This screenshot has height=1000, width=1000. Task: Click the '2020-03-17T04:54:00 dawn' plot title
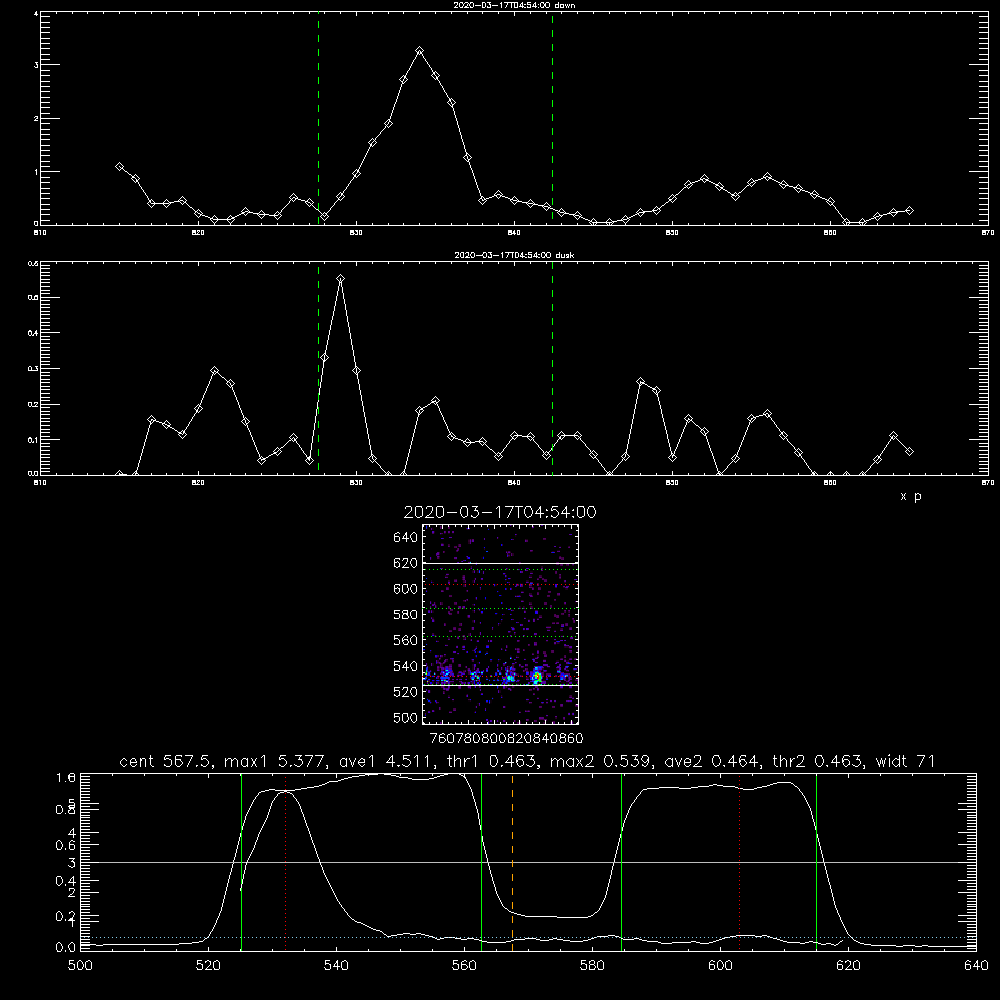point(514,5)
